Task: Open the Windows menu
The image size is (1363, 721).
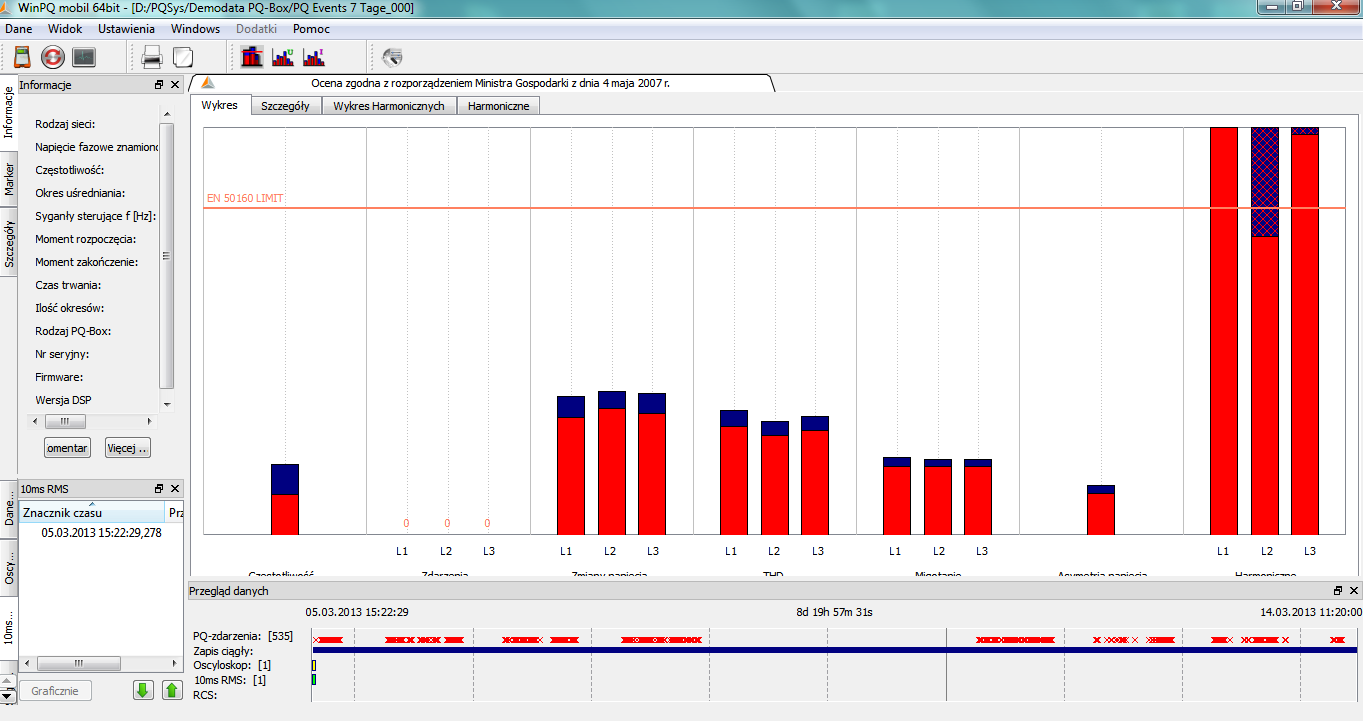Action: coord(195,29)
